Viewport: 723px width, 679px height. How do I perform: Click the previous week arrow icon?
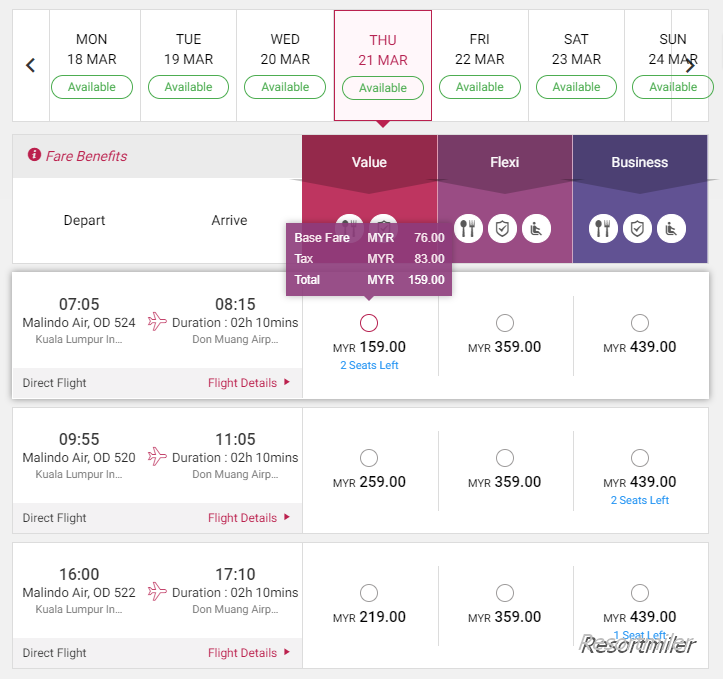click(x=30, y=65)
